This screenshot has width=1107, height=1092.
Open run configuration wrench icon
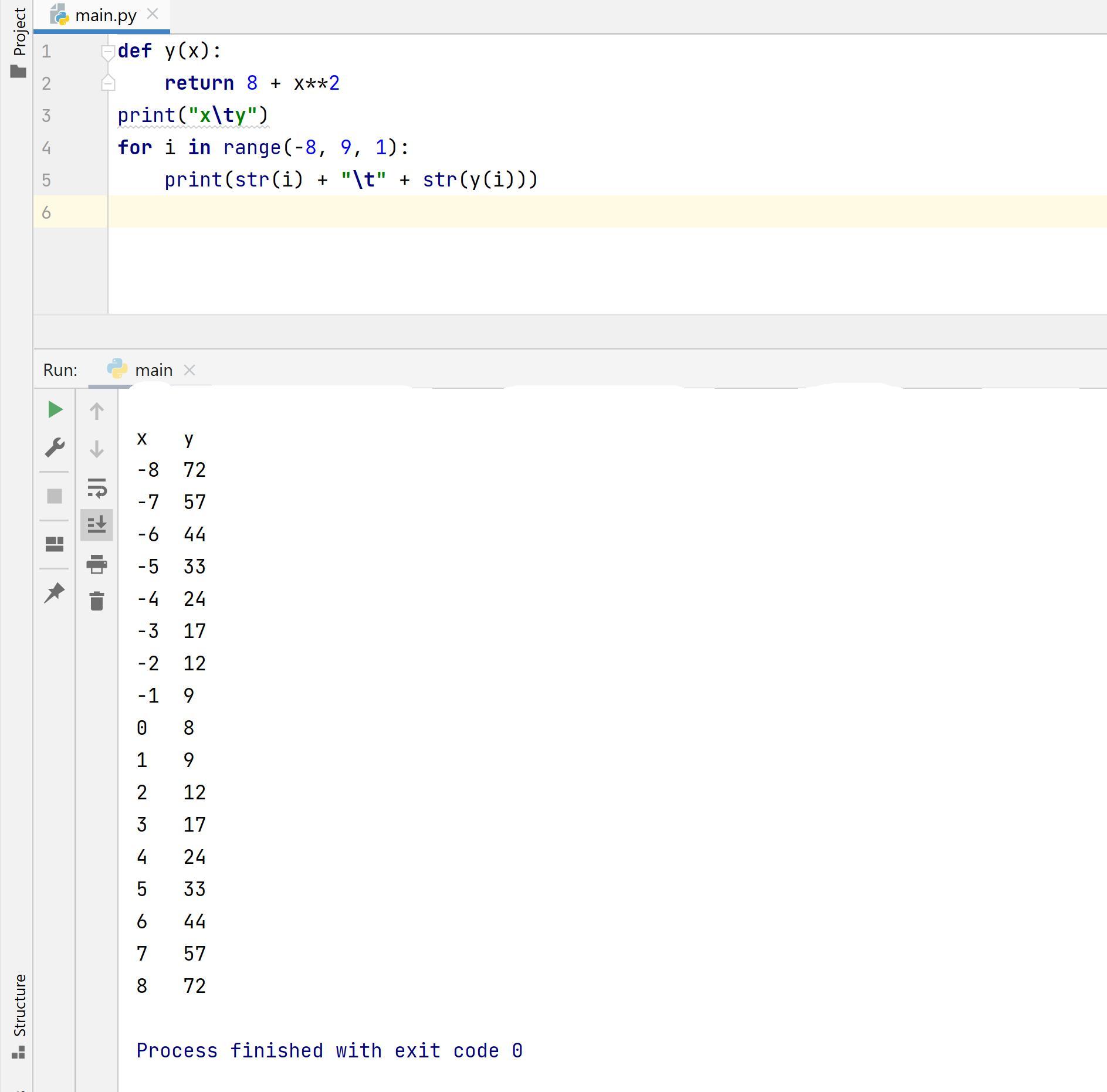coord(55,447)
